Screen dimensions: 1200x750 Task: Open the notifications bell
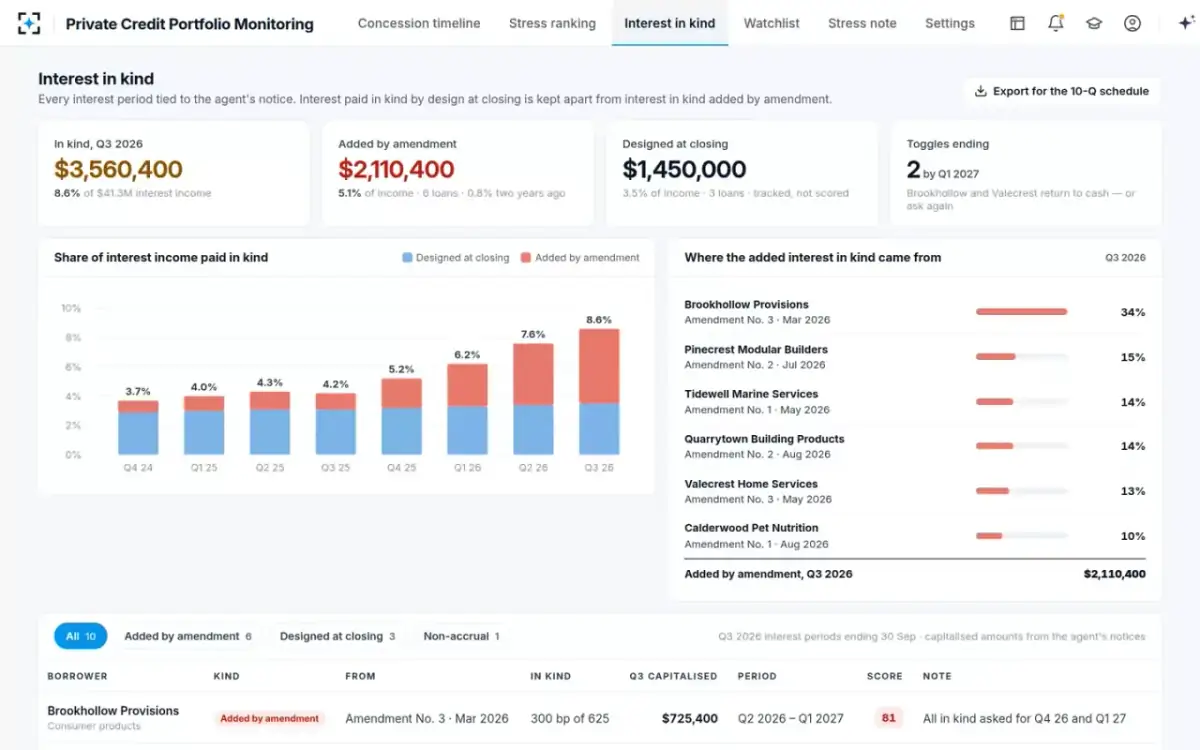1055,23
